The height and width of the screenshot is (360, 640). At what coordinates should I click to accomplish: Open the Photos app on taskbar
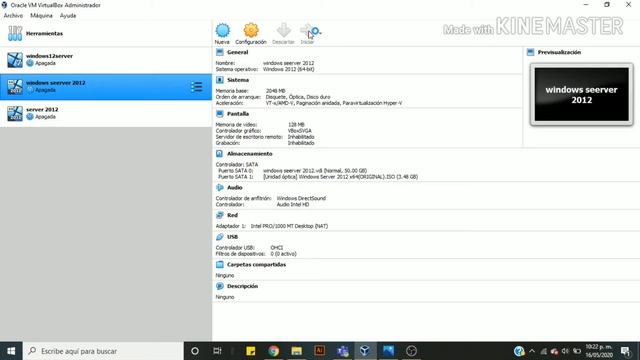coord(388,351)
